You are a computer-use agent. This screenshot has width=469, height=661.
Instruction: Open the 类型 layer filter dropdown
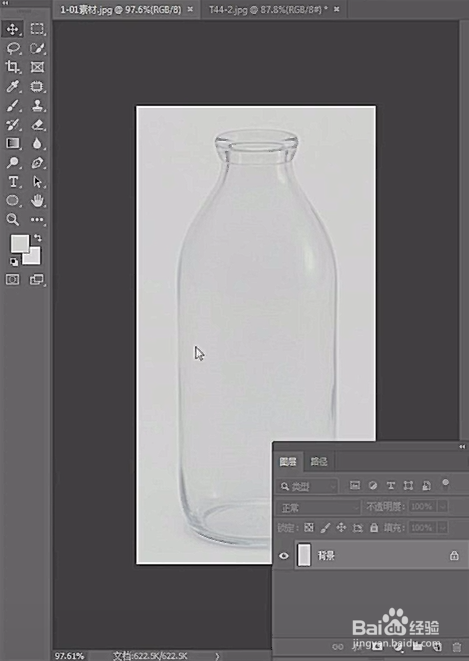coord(307,486)
